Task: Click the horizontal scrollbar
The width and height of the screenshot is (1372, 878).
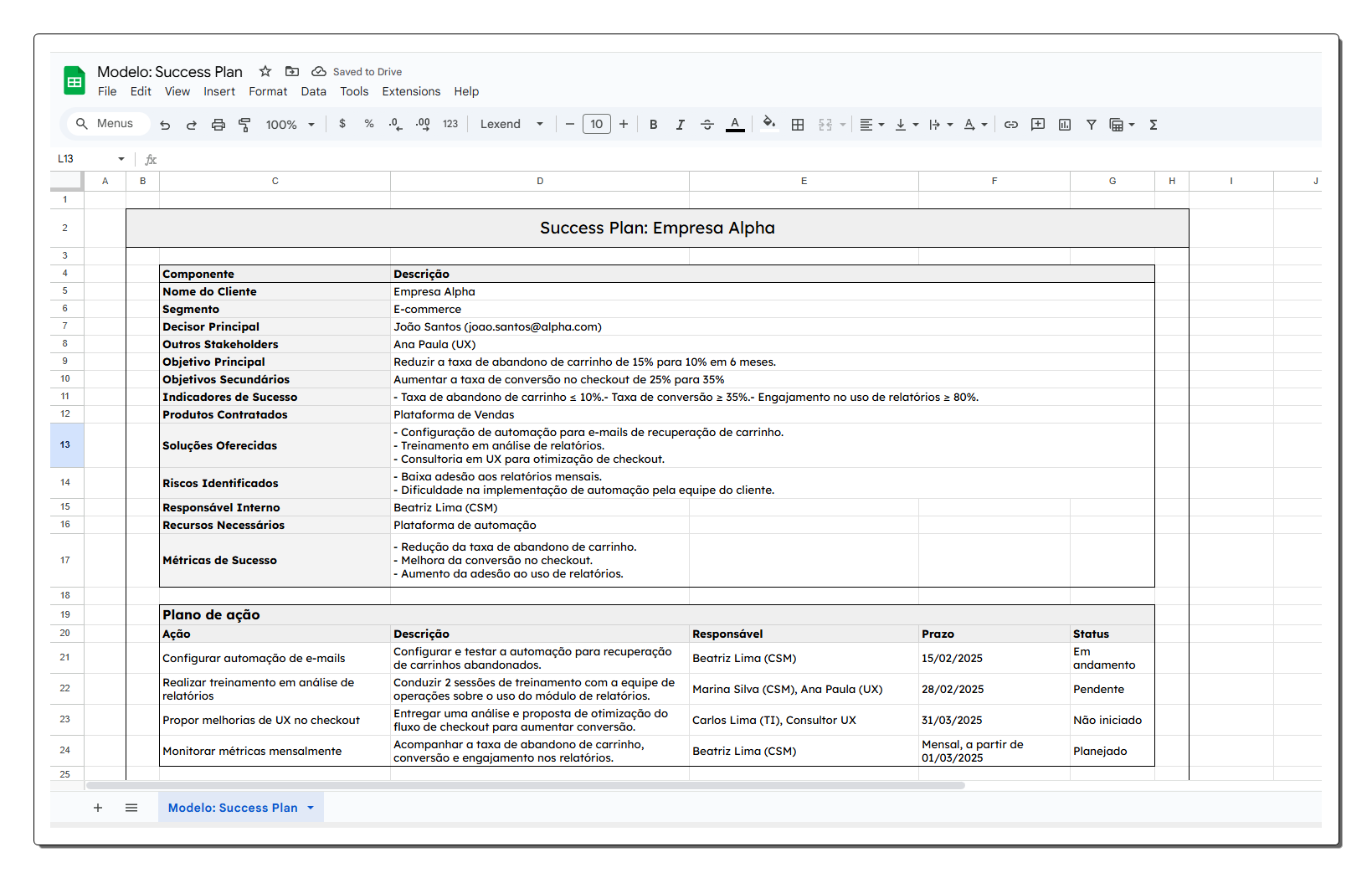Action: (x=526, y=785)
